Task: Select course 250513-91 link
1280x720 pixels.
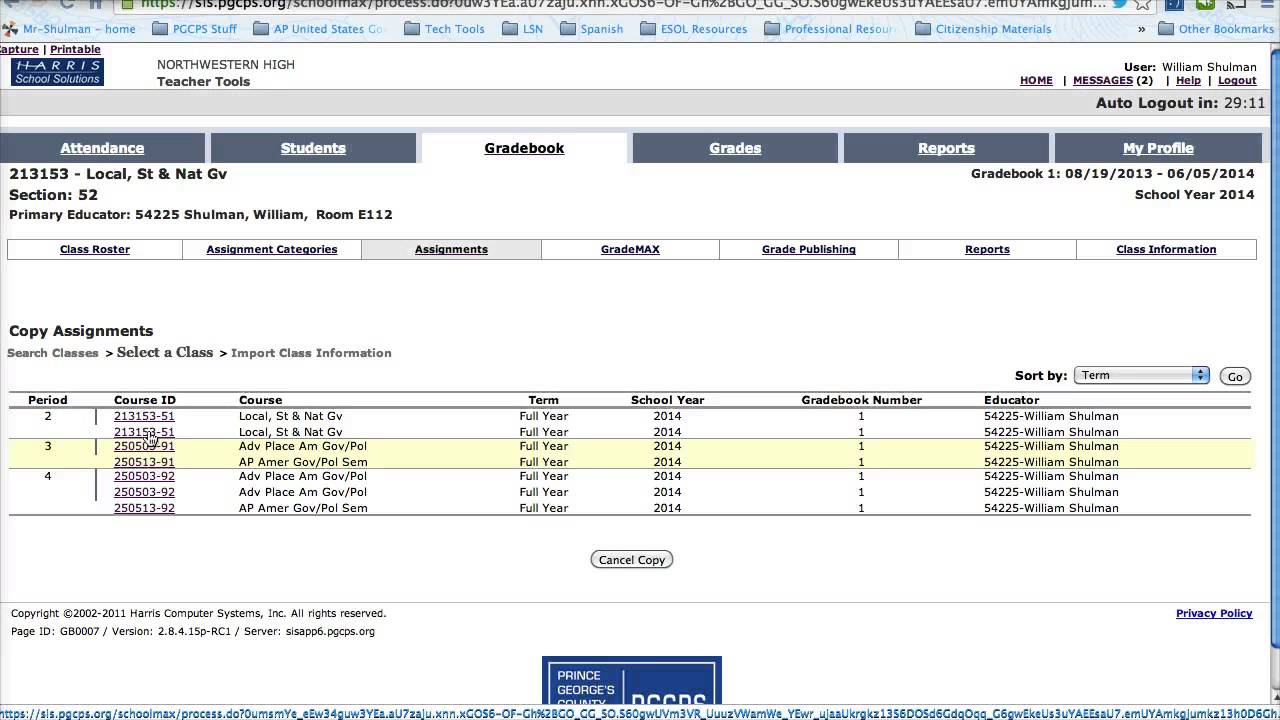Action: pos(144,462)
